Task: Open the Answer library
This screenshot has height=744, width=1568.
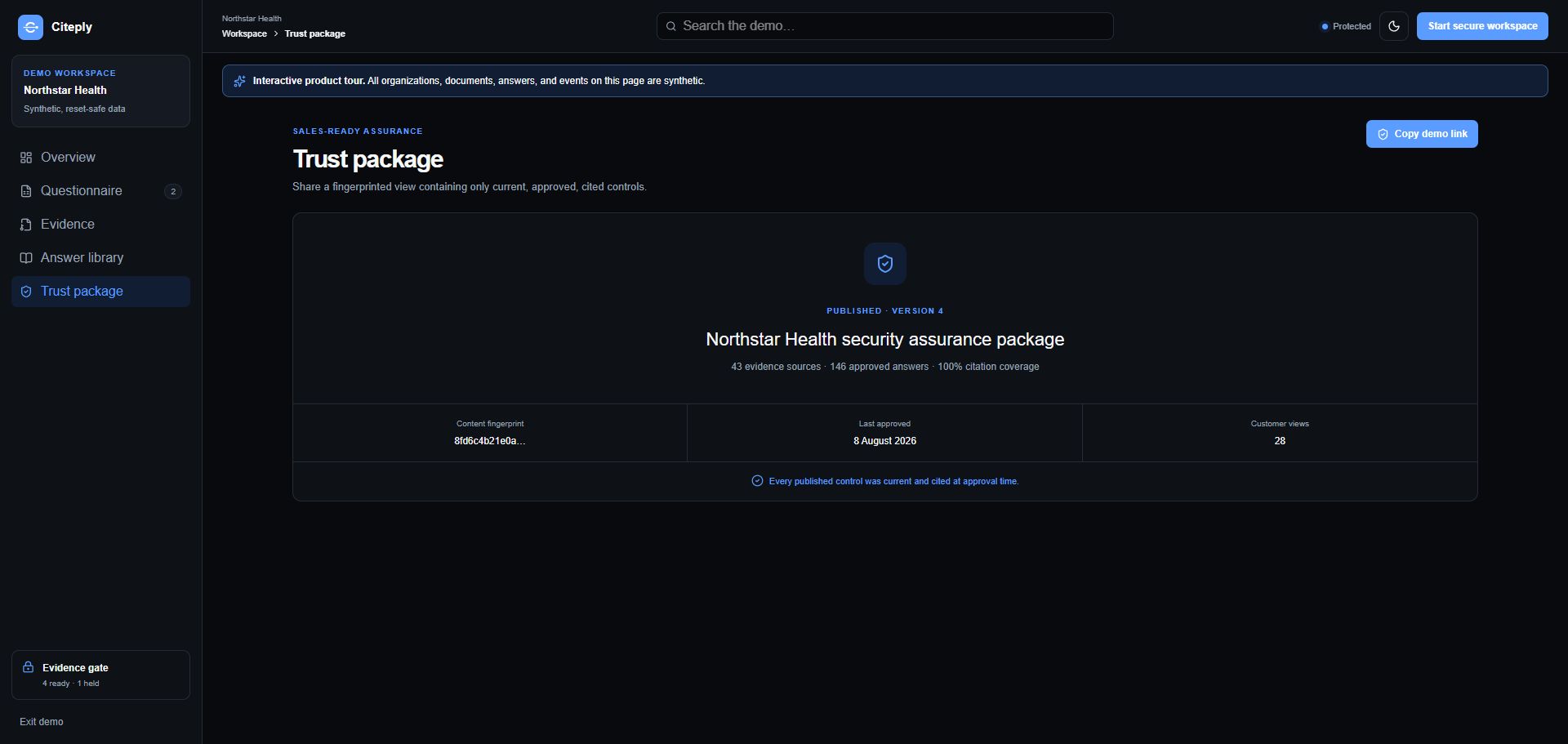Action: click(x=100, y=258)
